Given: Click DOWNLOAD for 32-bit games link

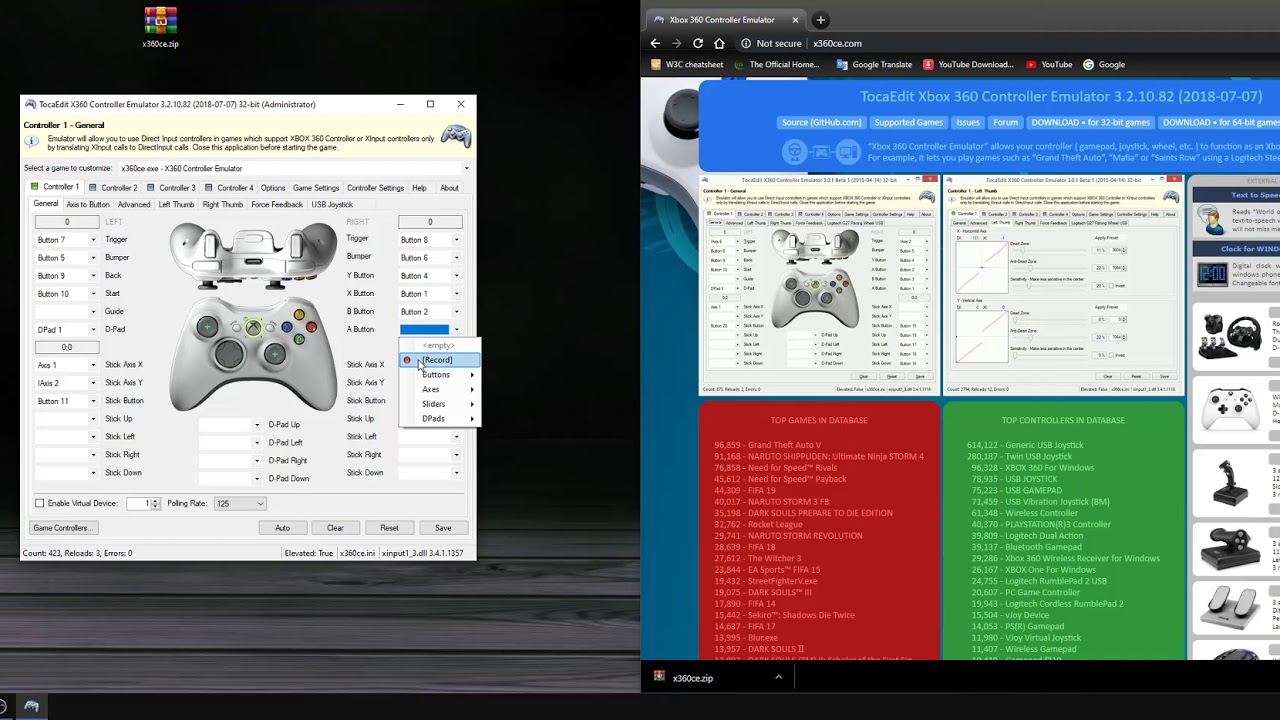Looking at the screenshot, I should (1091, 122).
